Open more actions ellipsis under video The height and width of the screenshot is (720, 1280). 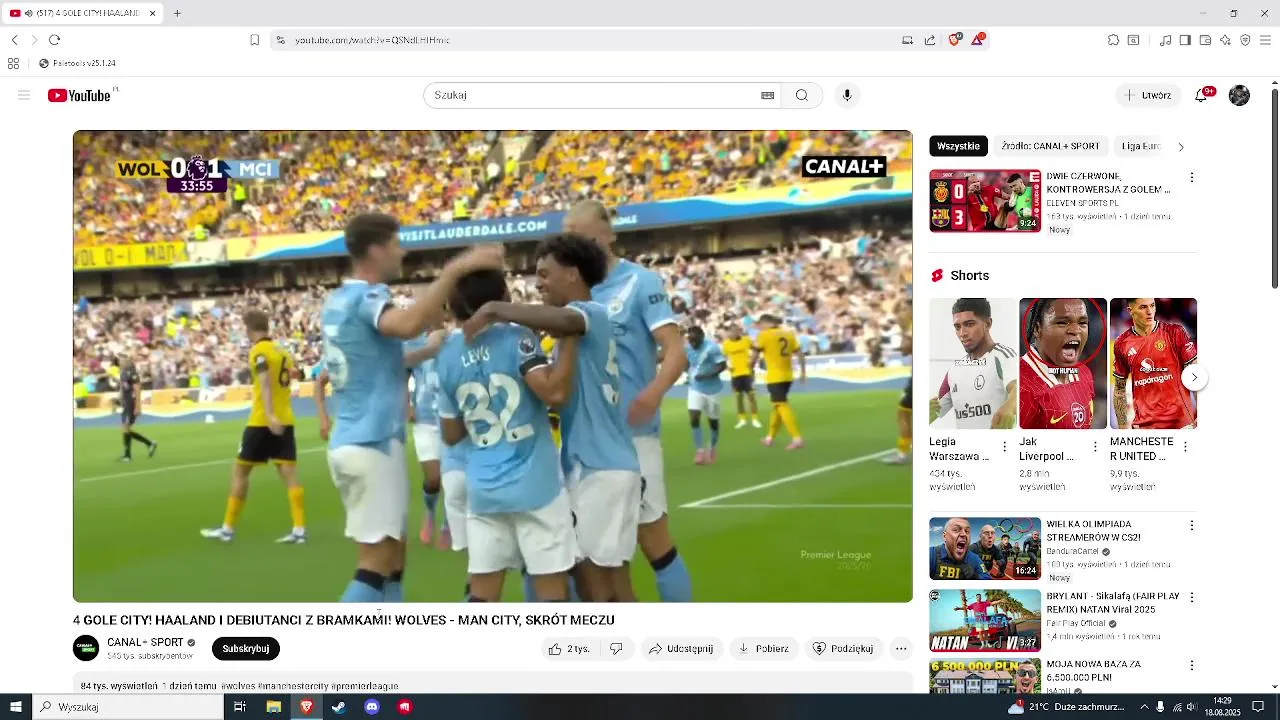(x=901, y=648)
